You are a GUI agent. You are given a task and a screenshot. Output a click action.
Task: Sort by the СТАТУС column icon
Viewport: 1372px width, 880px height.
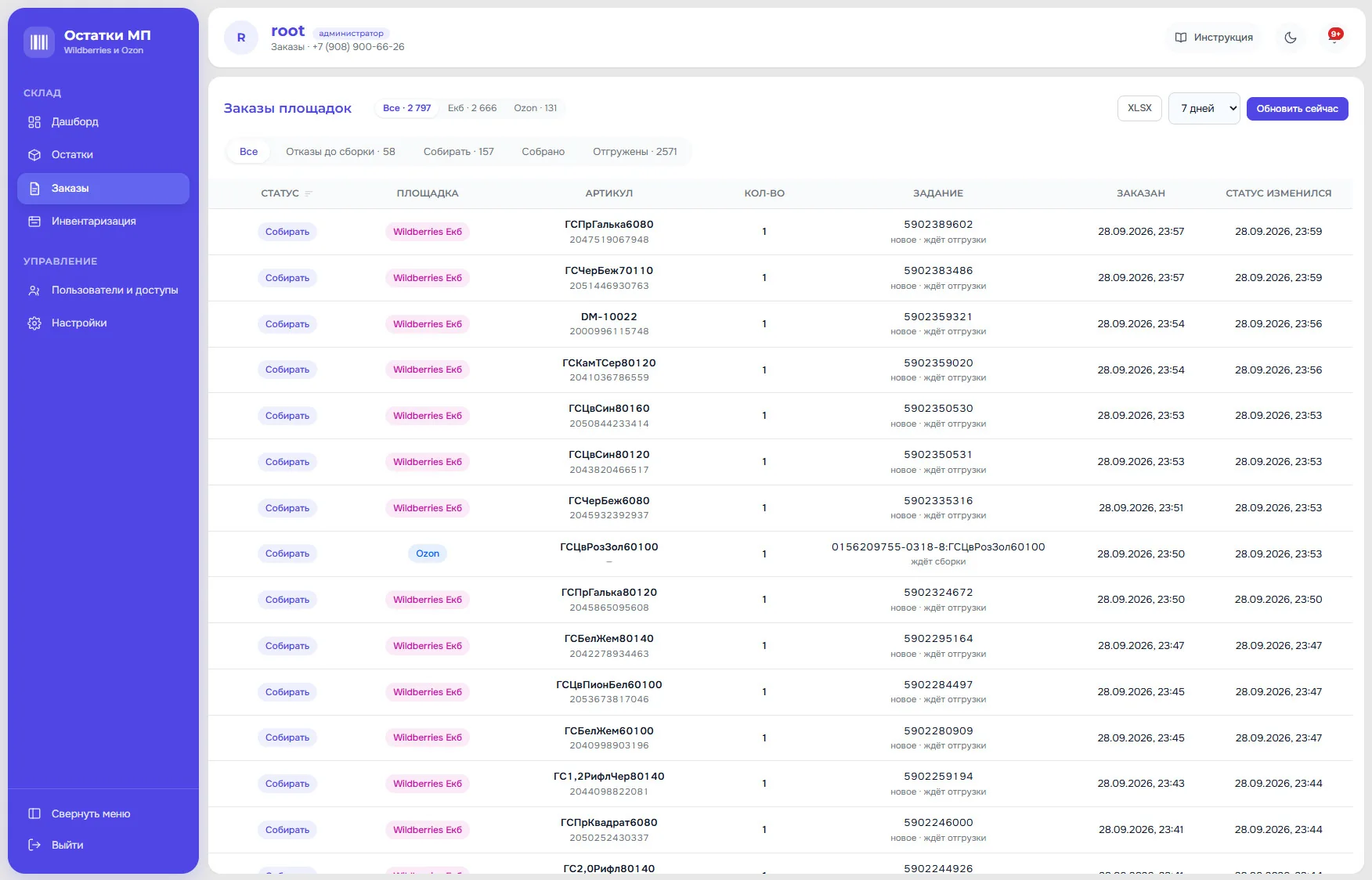309,193
